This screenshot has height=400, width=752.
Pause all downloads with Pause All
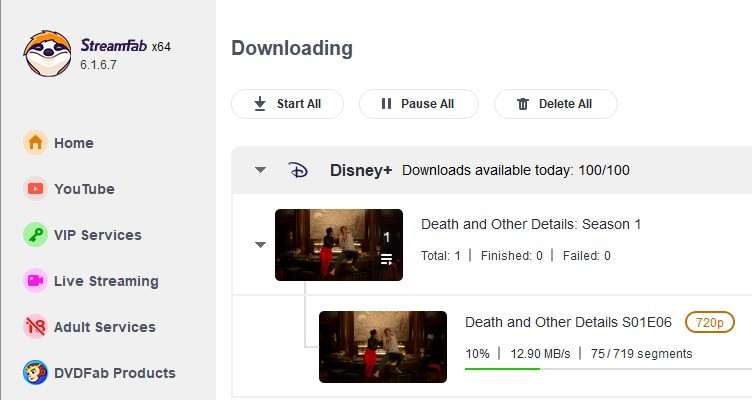tap(419, 104)
